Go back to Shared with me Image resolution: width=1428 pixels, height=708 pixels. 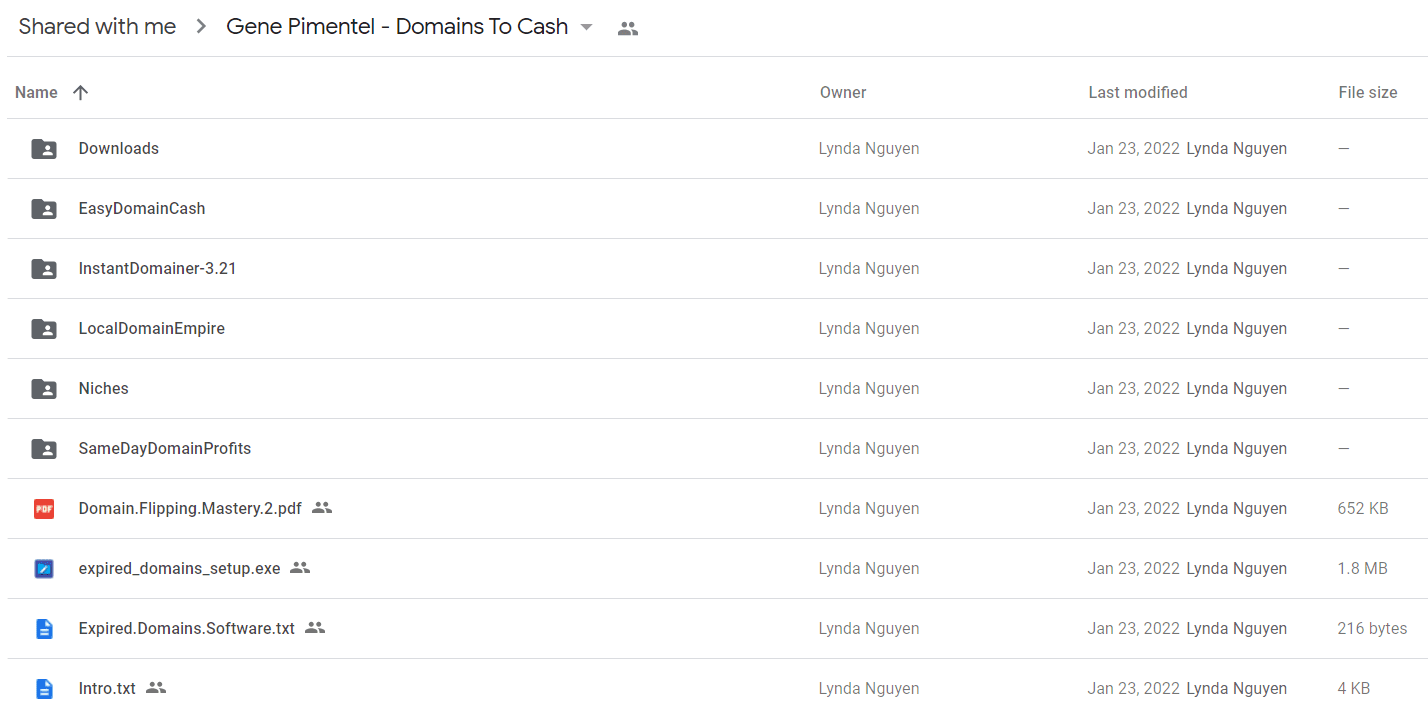pyautogui.click(x=97, y=27)
